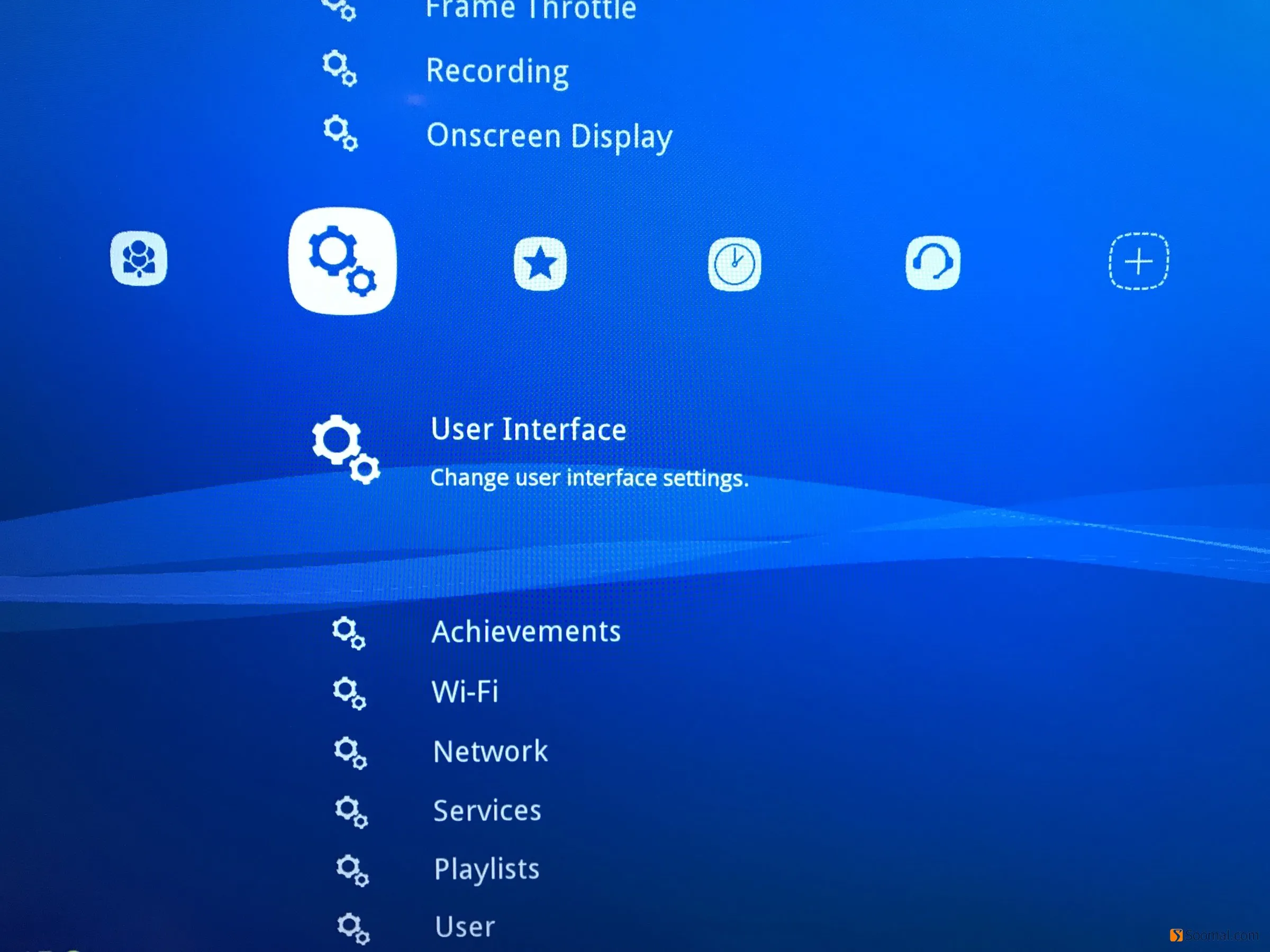Open the Network settings entry

[491, 751]
